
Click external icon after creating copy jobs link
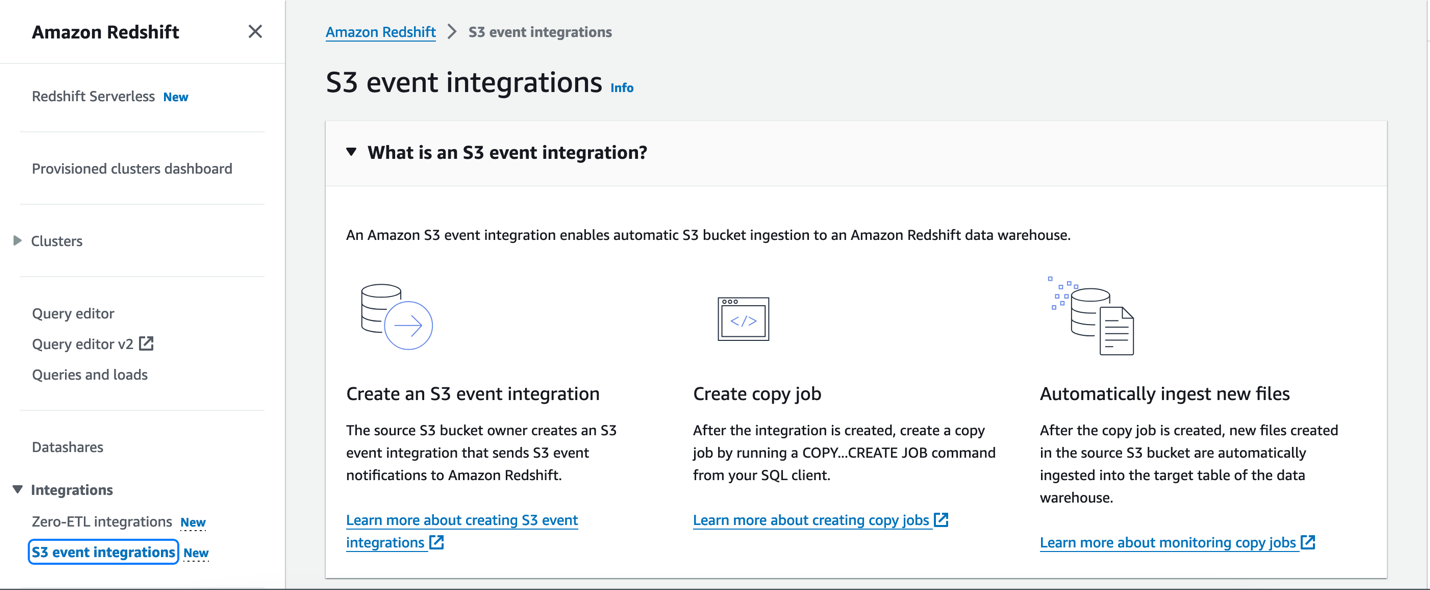(x=941, y=520)
